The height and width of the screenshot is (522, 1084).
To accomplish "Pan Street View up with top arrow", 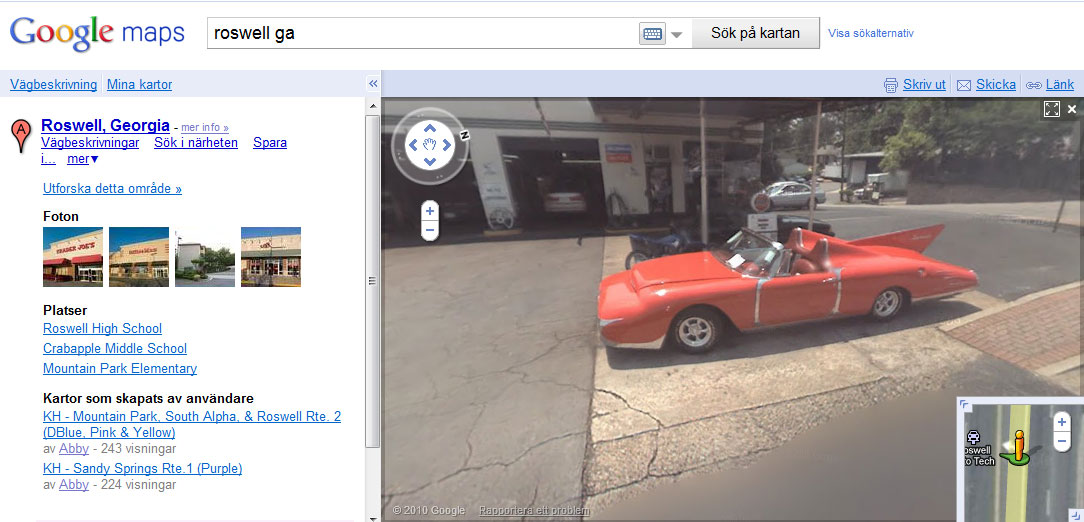I will pos(430,128).
